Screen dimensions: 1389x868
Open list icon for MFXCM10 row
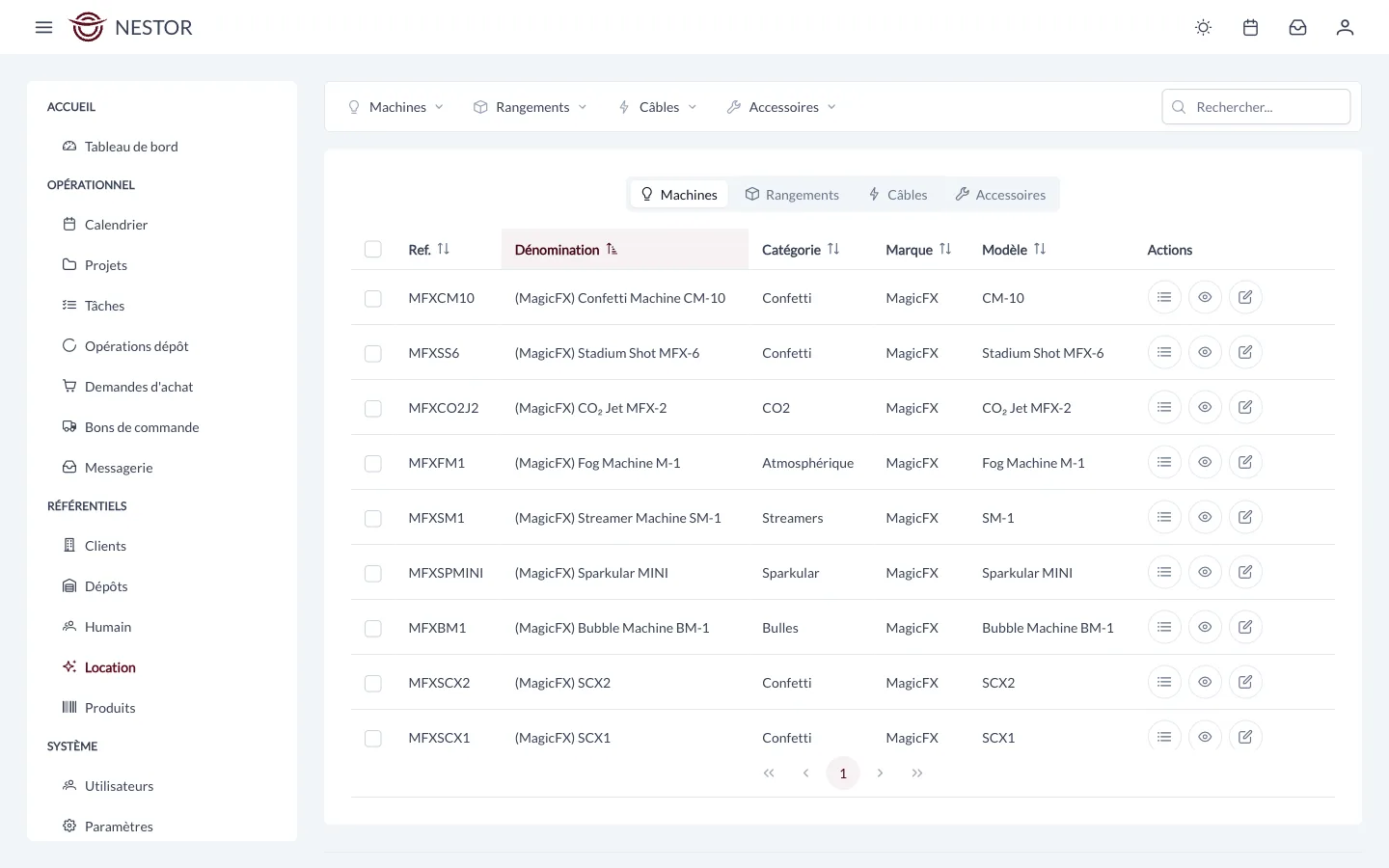click(x=1164, y=297)
